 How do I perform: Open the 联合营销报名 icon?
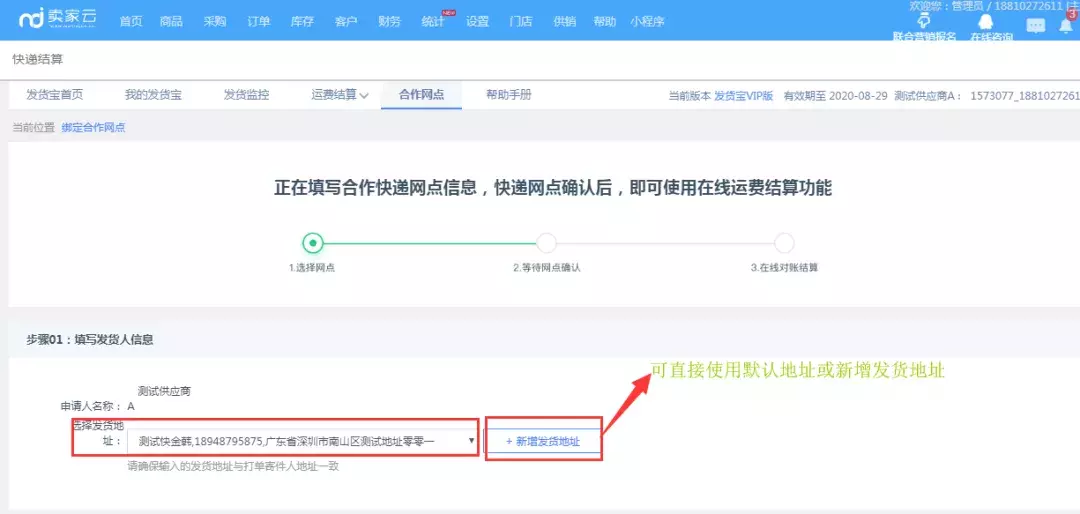(x=923, y=22)
